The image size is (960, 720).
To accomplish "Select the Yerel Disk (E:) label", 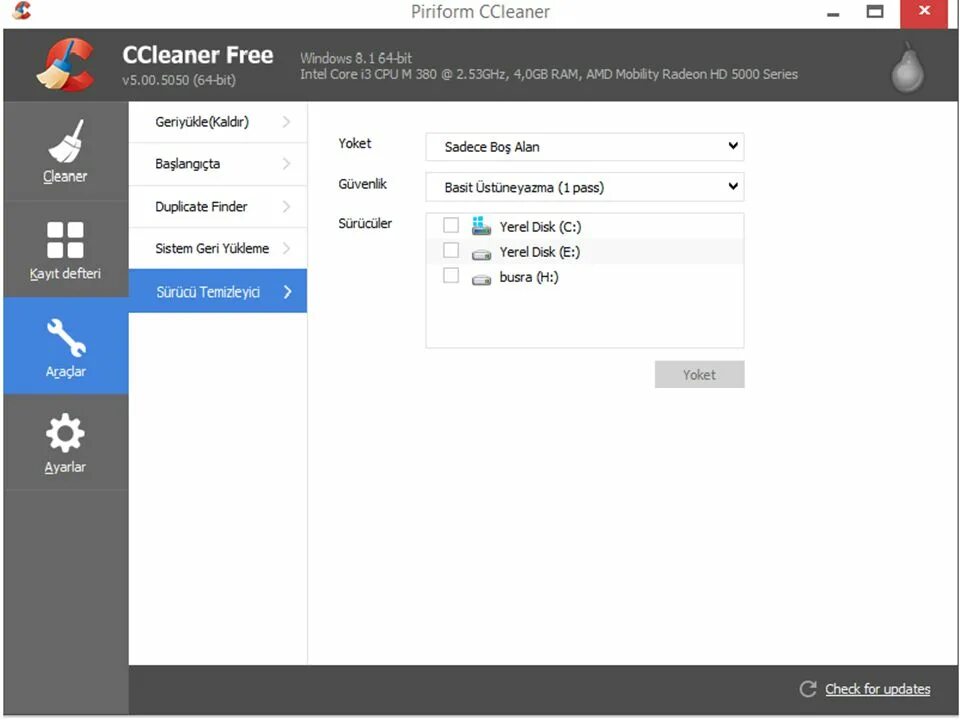I will pos(539,252).
